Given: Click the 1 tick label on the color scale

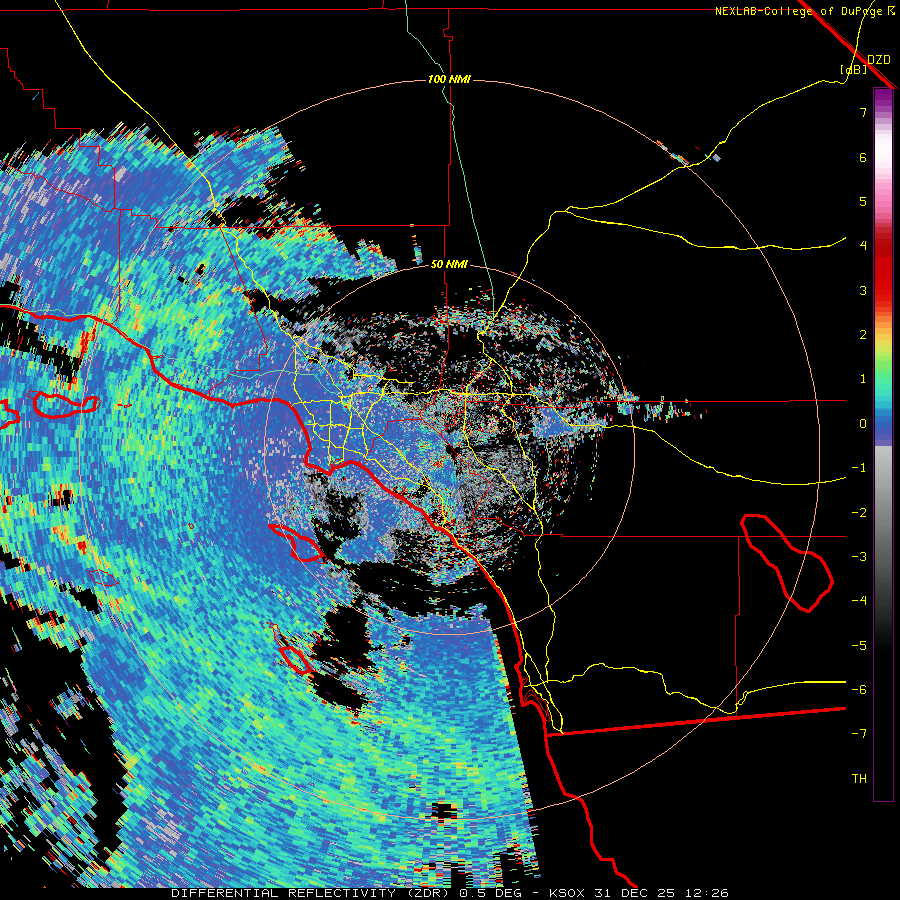Looking at the screenshot, I should click(863, 379).
